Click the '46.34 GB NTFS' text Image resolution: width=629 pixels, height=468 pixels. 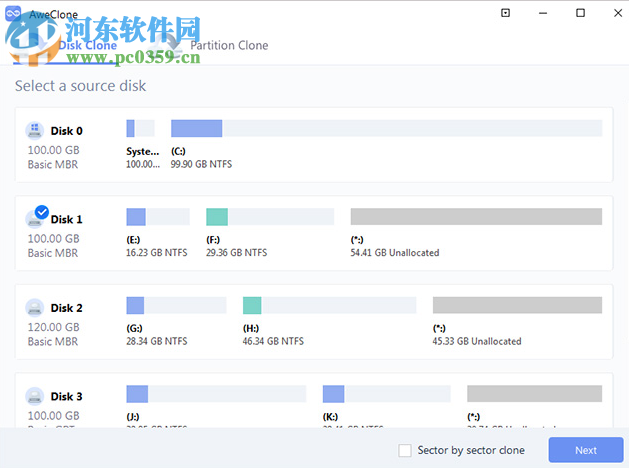273,341
